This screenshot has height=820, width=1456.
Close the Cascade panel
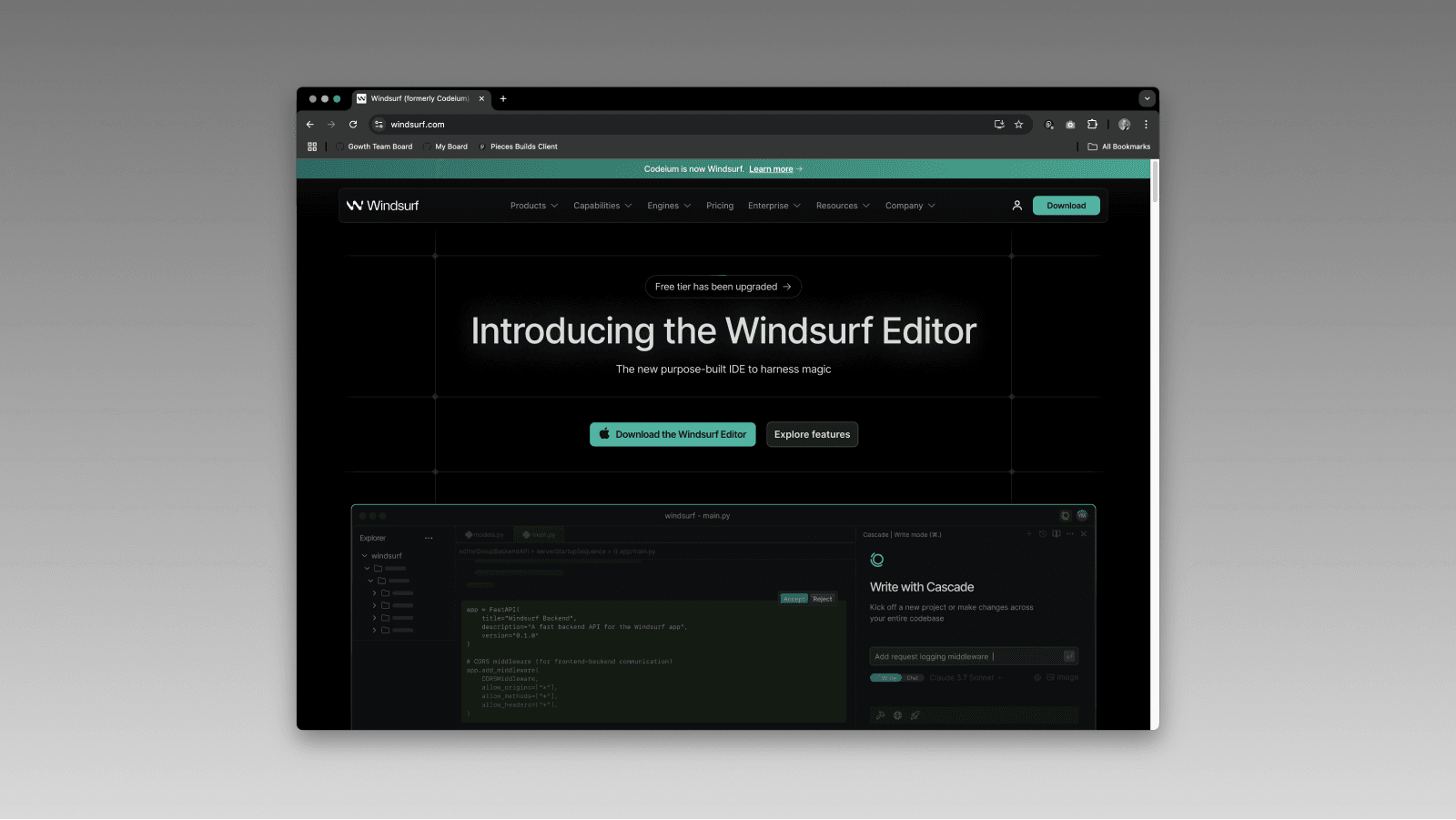[x=1084, y=534]
